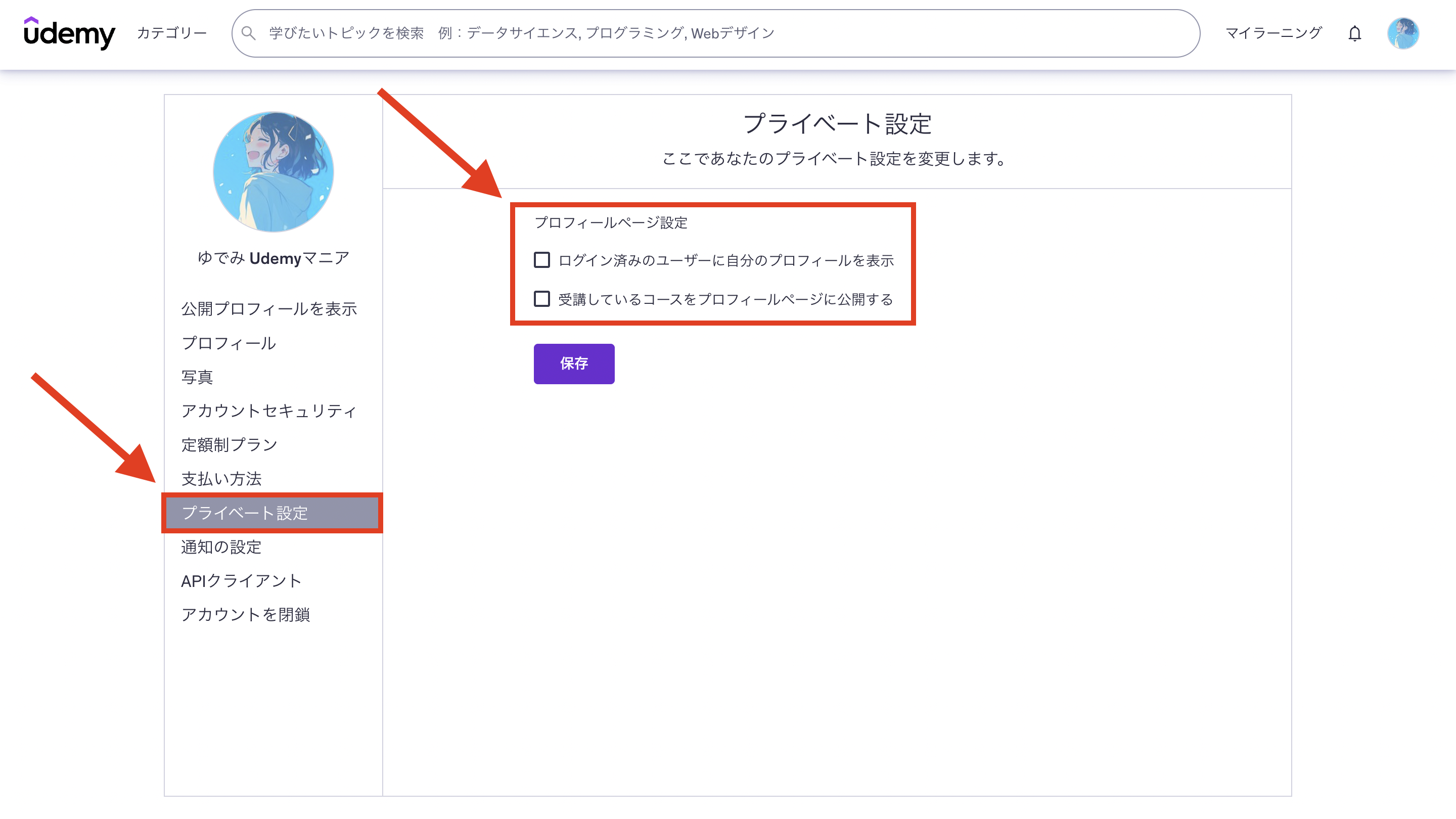Image resolution: width=1456 pixels, height=819 pixels.
Task: Go to the プロフィール section
Action: point(229,343)
